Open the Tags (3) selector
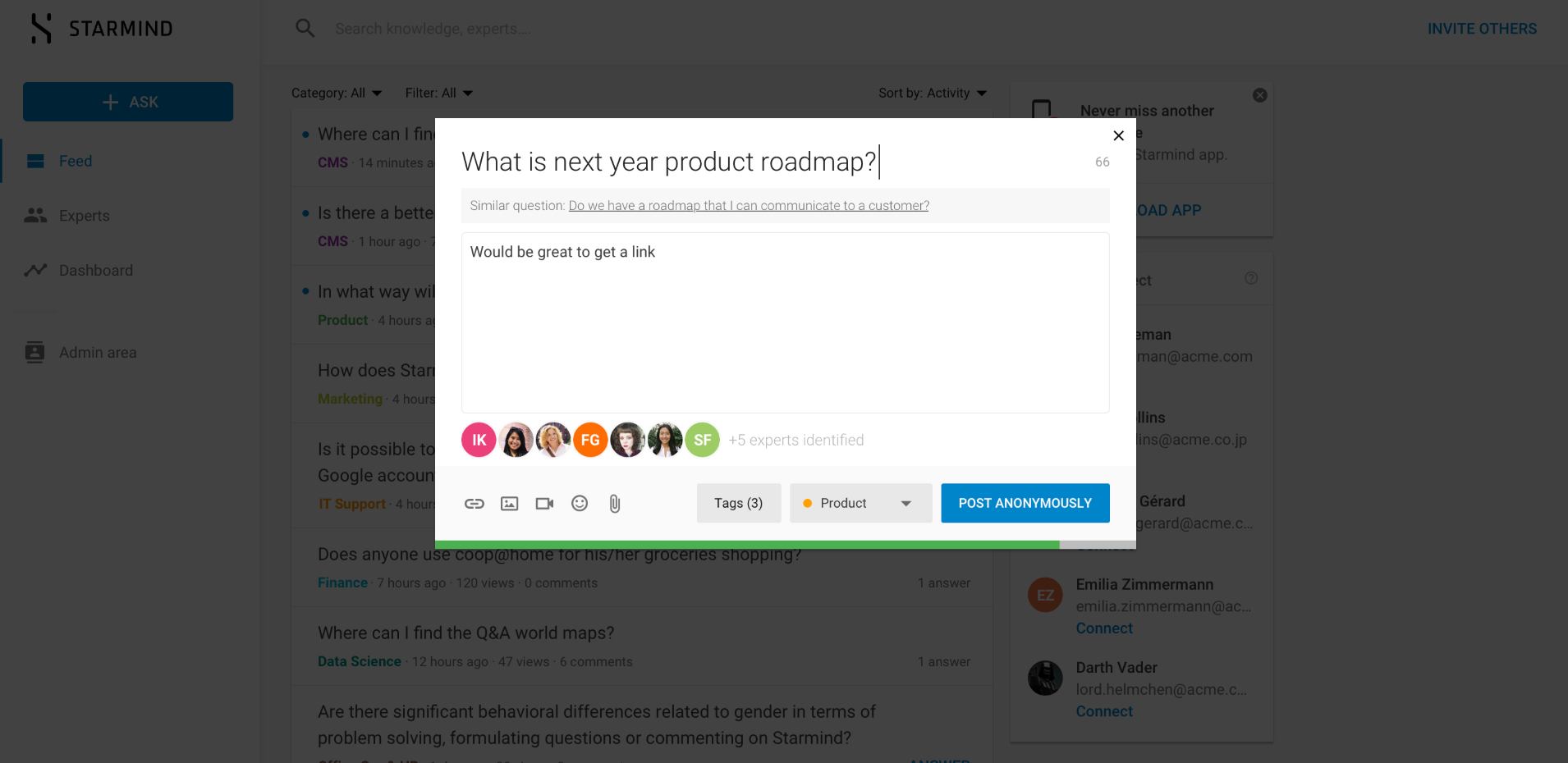Screen dimensions: 1568x763 (739, 503)
